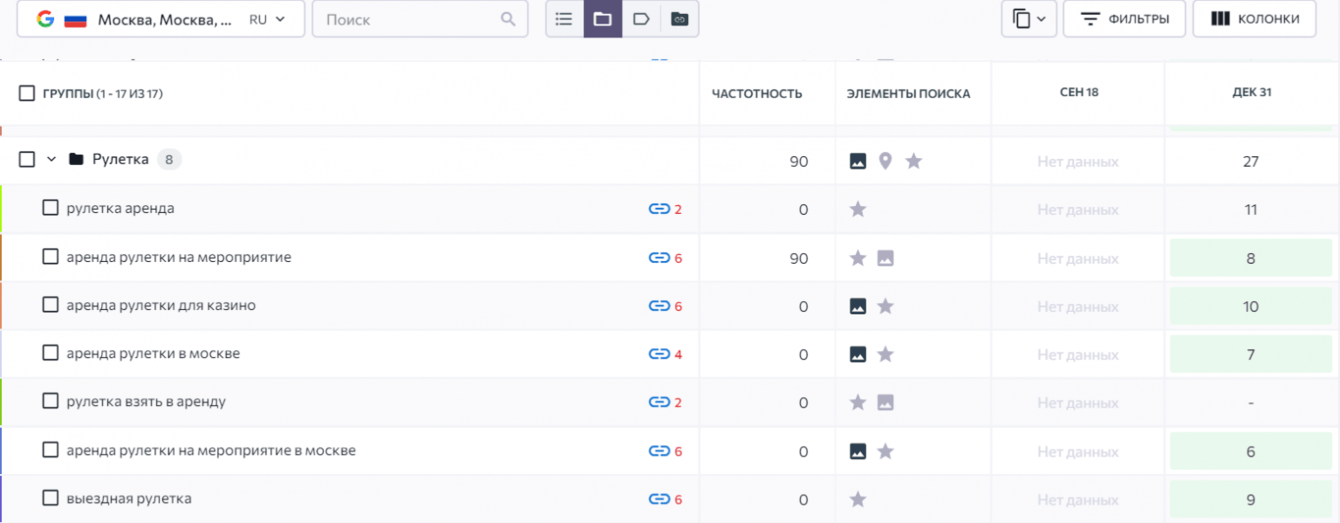Click the URL folder view icon

680,19
